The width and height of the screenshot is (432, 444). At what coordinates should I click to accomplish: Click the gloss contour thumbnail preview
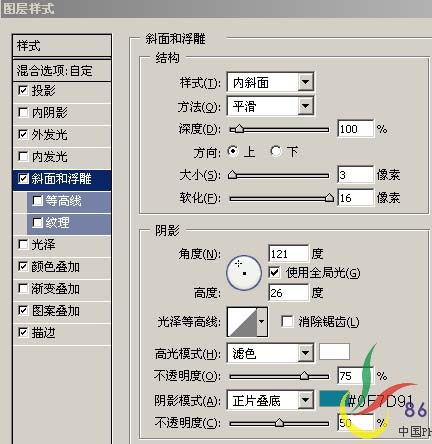click(x=242, y=322)
